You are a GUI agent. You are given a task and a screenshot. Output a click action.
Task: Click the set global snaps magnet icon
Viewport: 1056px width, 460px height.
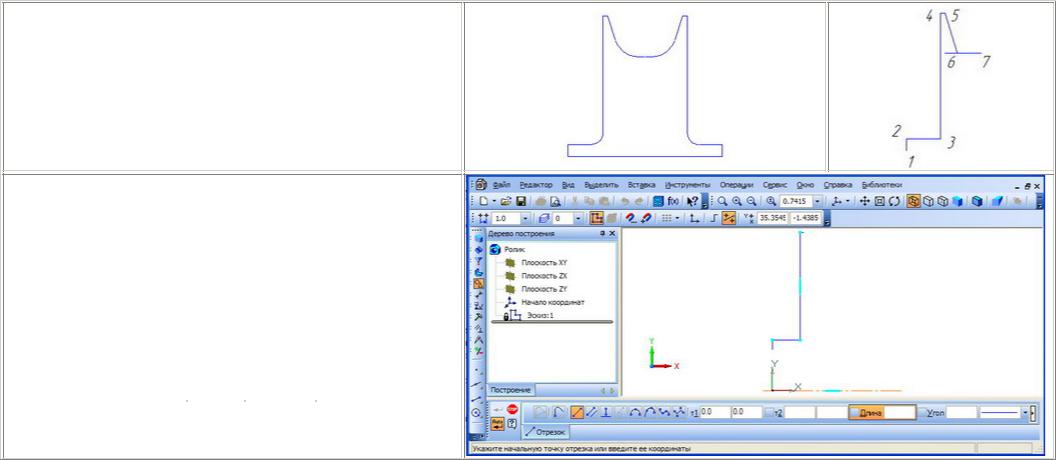(x=630, y=218)
